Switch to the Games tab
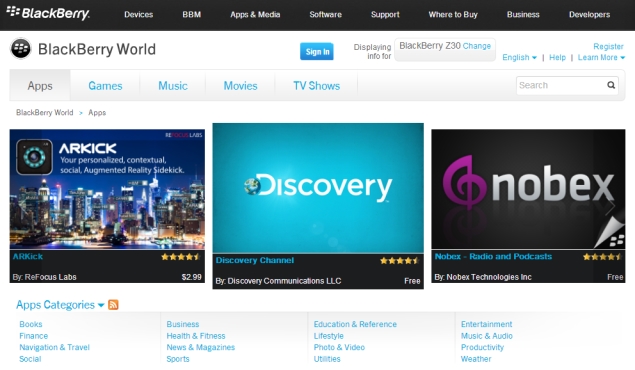The image size is (635, 370). tap(105, 86)
